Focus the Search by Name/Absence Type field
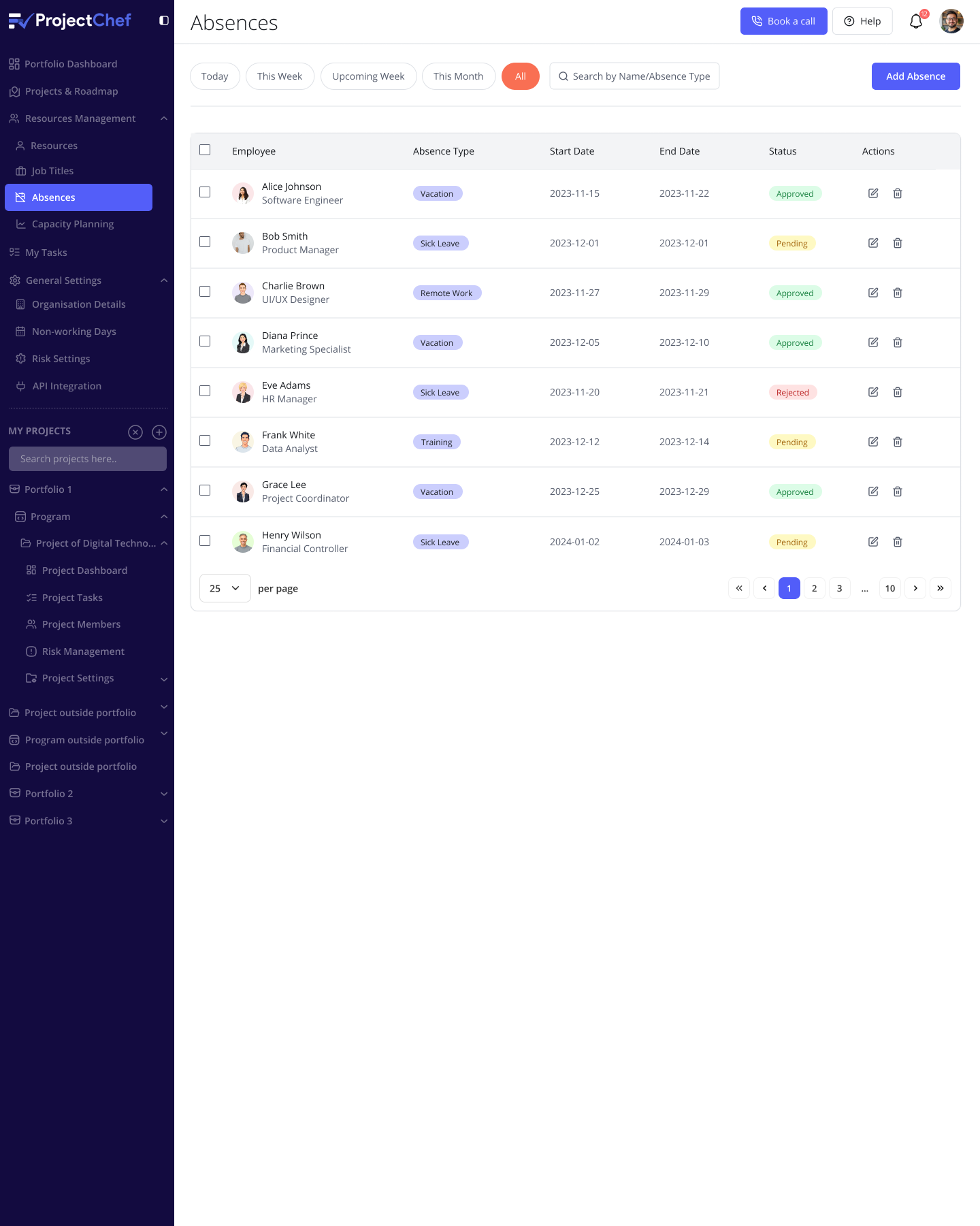Image resolution: width=980 pixels, height=1226 pixels. click(x=640, y=76)
